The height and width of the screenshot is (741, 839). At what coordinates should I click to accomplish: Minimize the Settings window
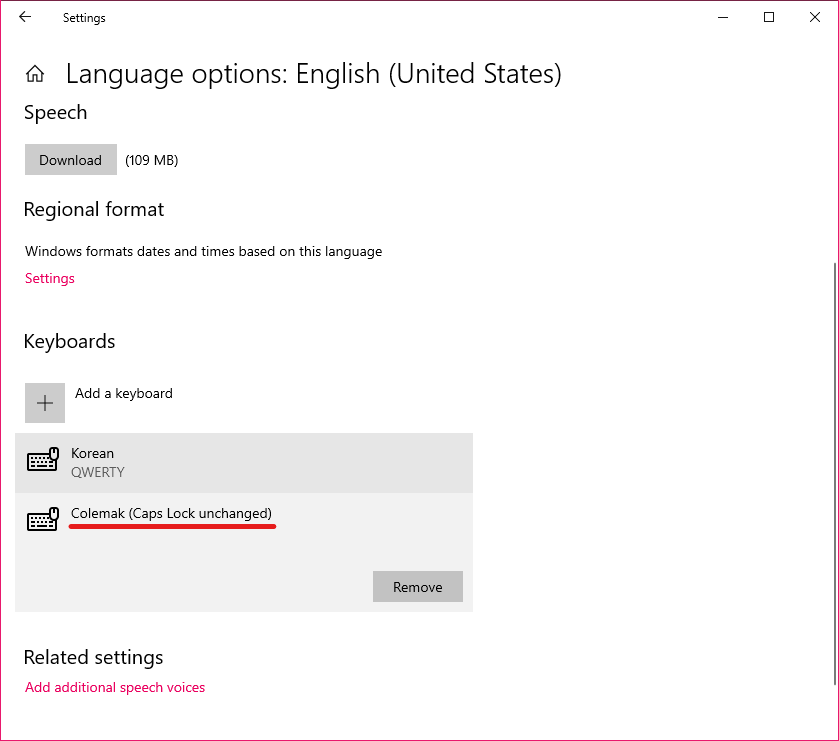(x=723, y=17)
